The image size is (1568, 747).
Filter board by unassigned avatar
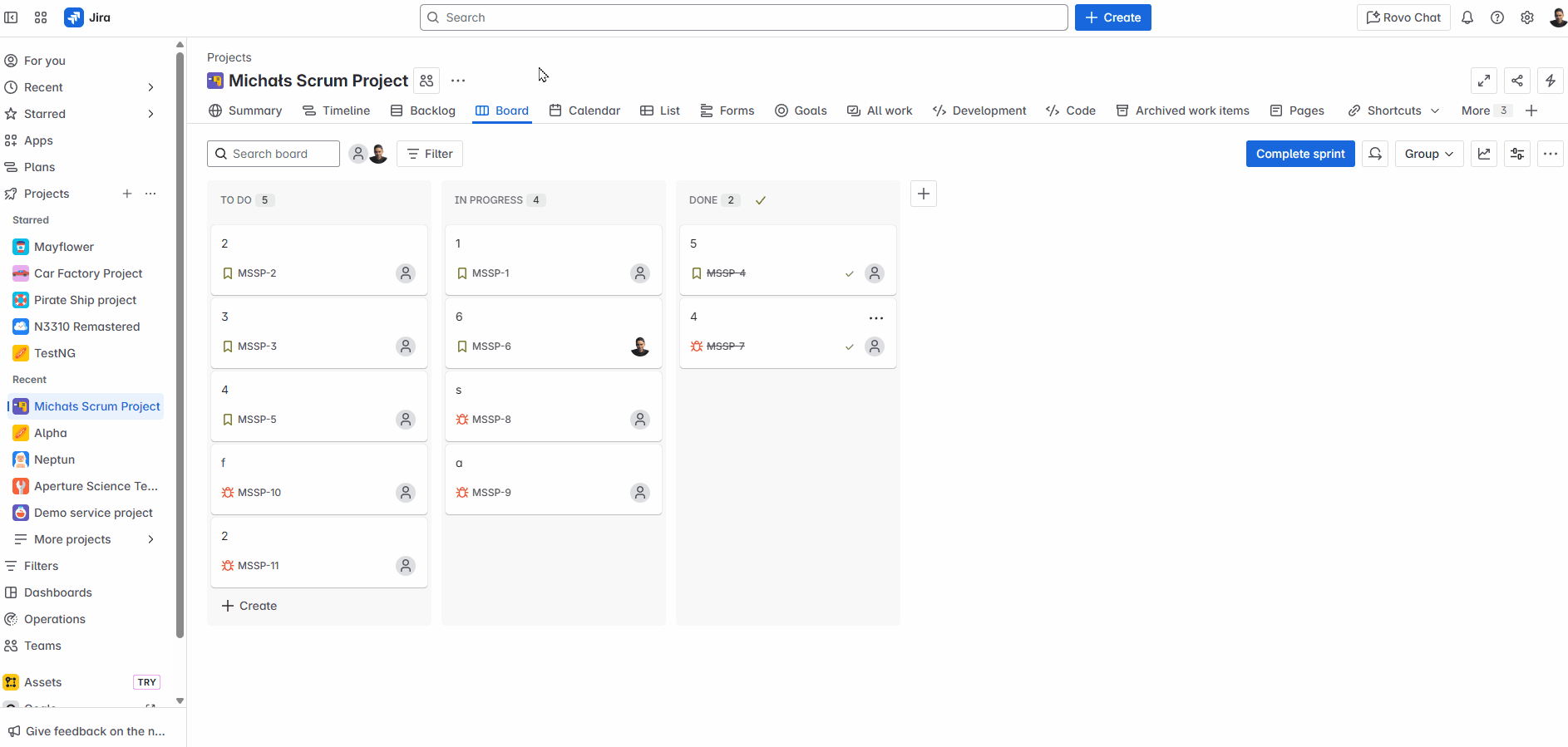357,154
